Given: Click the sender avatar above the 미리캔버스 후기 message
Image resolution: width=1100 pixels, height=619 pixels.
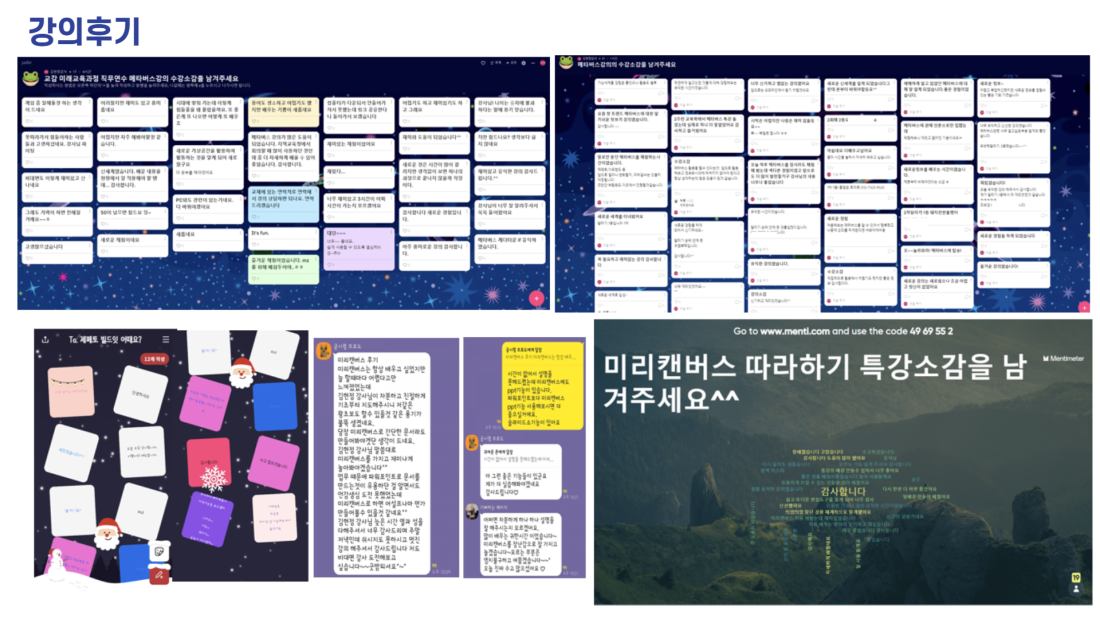Looking at the screenshot, I should [x=323, y=350].
